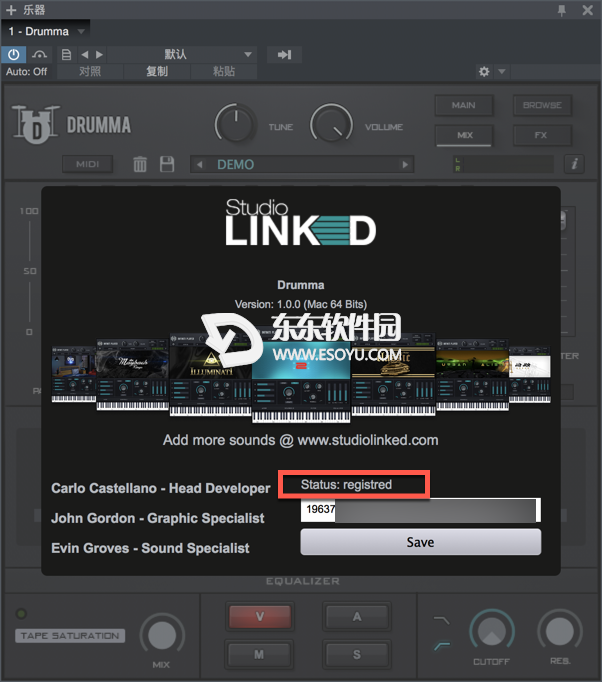This screenshot has height=682, width=602.
Task: Switch to the BROWSE tab
Action: 542,105
